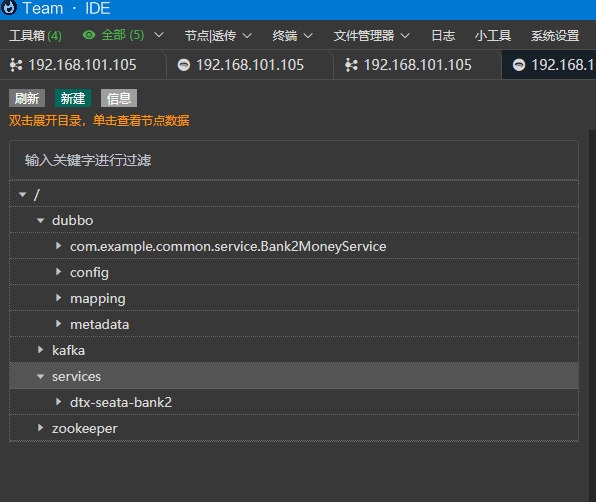Image resolution: width=596 pixels, height=502 pixels.
Task: Click the 信息 info button
Action: pyautogui.click(x=119, y=98)
